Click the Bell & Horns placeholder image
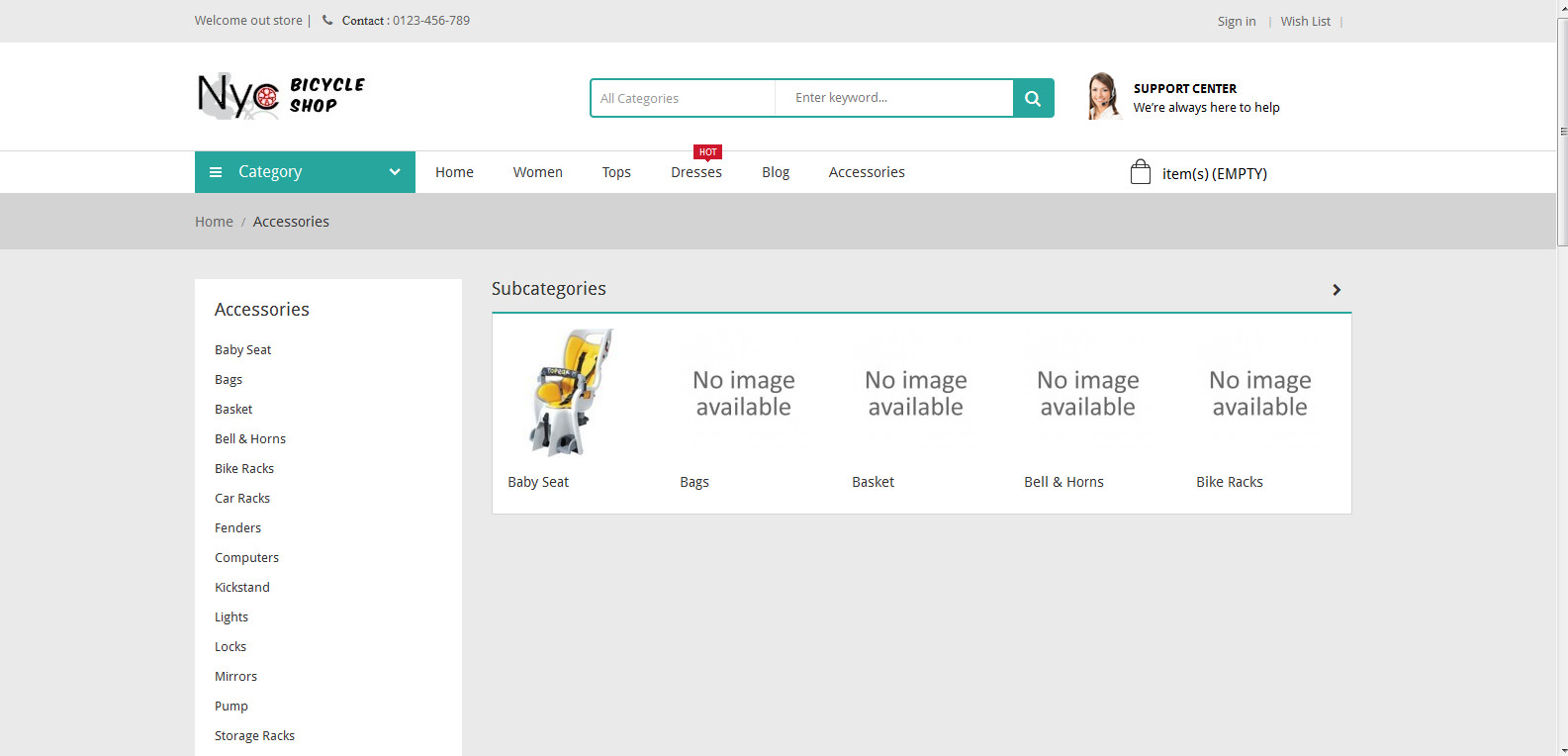This screenshot has width=1568, height=756. click(x=1088, y=393)
